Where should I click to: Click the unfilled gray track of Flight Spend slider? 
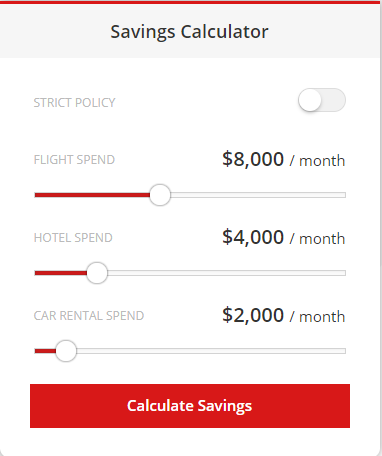[x=258, y=195]
